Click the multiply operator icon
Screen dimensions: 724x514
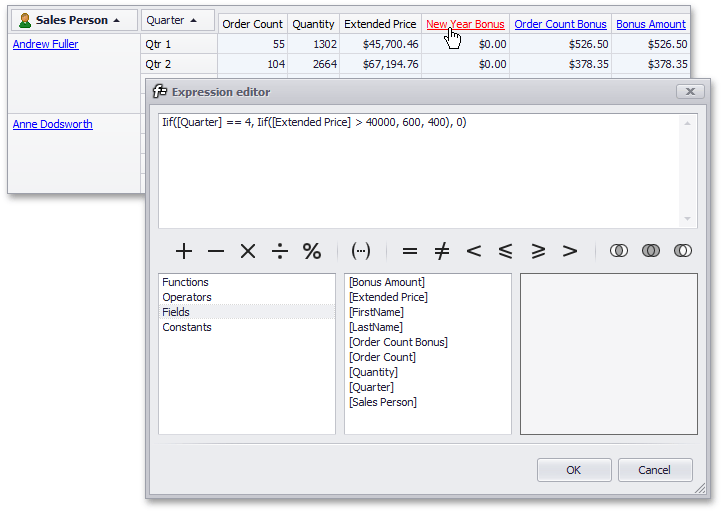pos(248,251)
